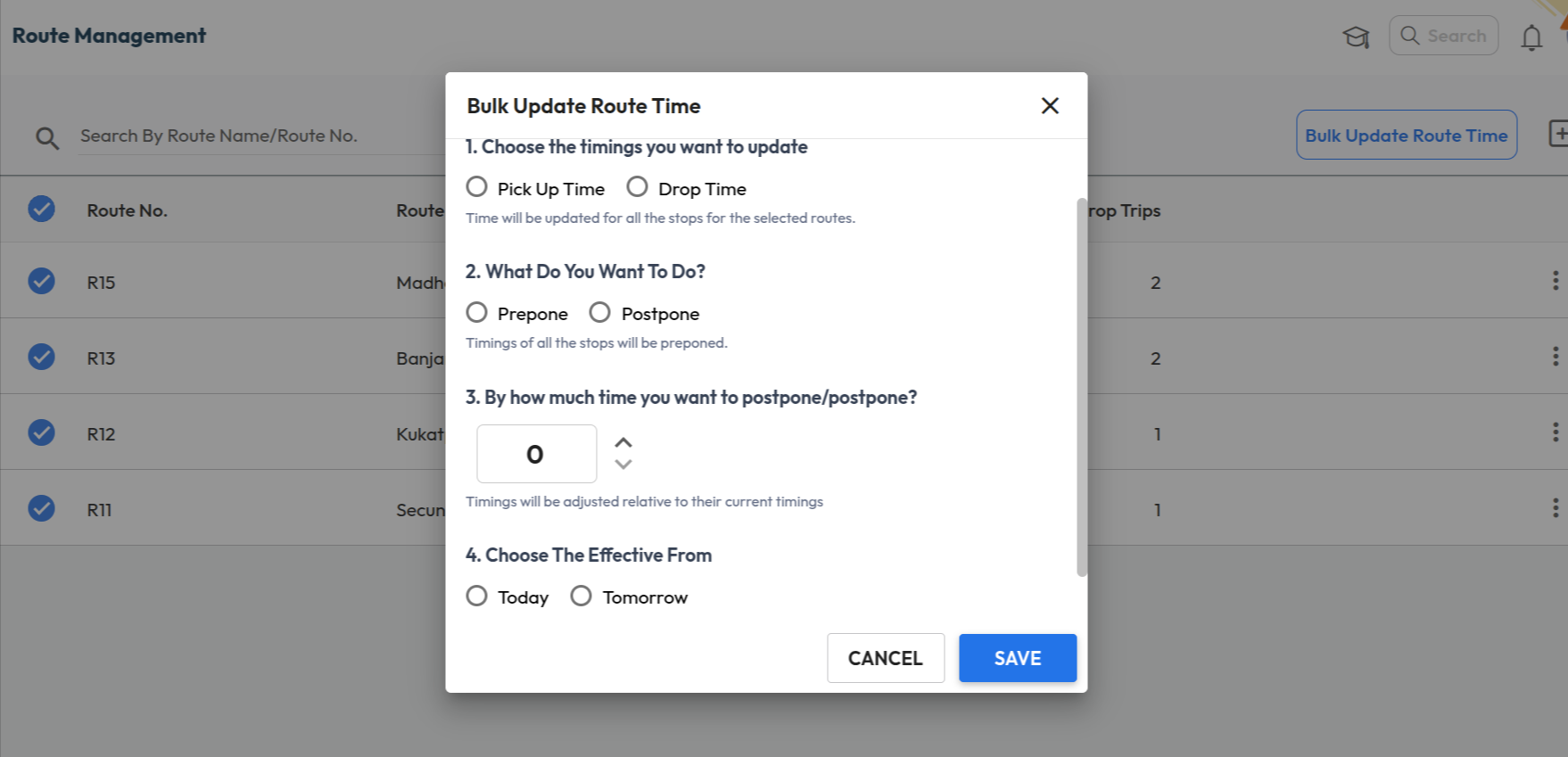Image resolution: width=1568 pixels, height=757 pixels.
Task: Click the time amount input field
Action: 536,454
